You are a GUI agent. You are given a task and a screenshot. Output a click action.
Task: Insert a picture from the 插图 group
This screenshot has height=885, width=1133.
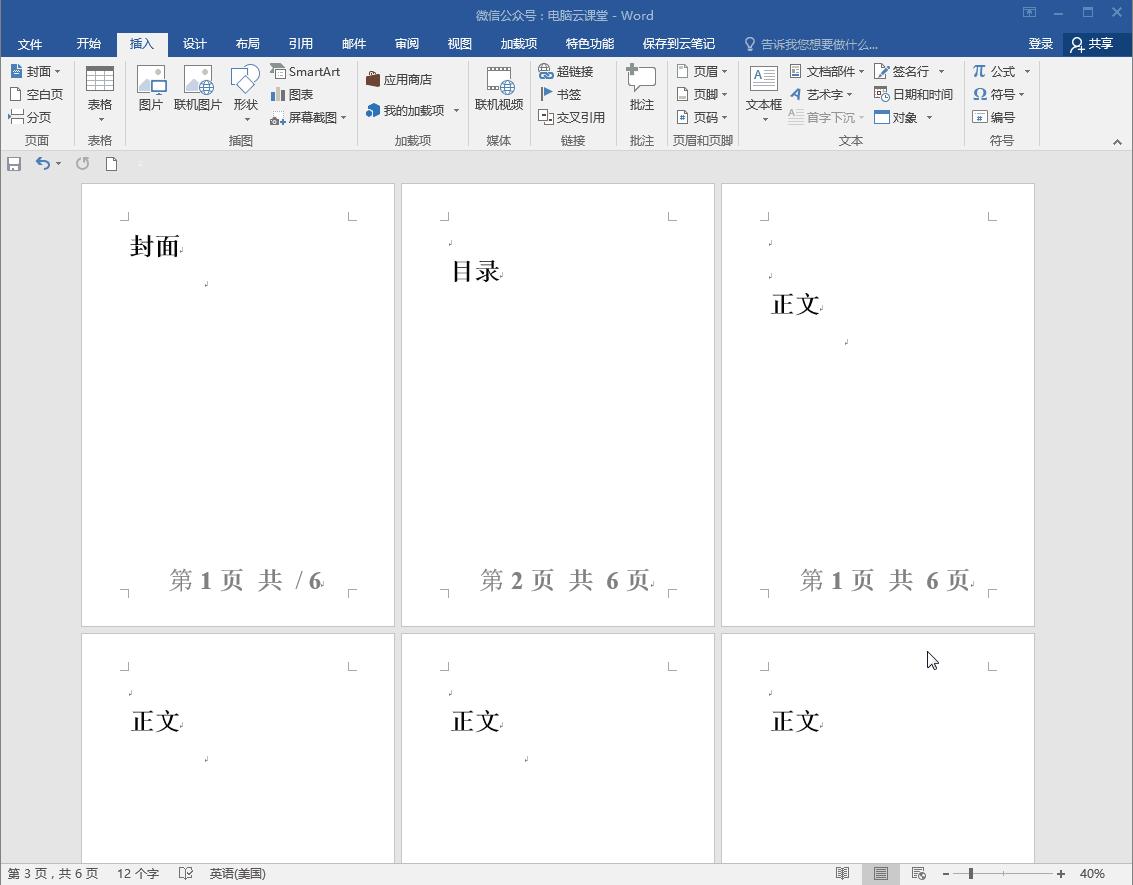[x=151, y=88]
